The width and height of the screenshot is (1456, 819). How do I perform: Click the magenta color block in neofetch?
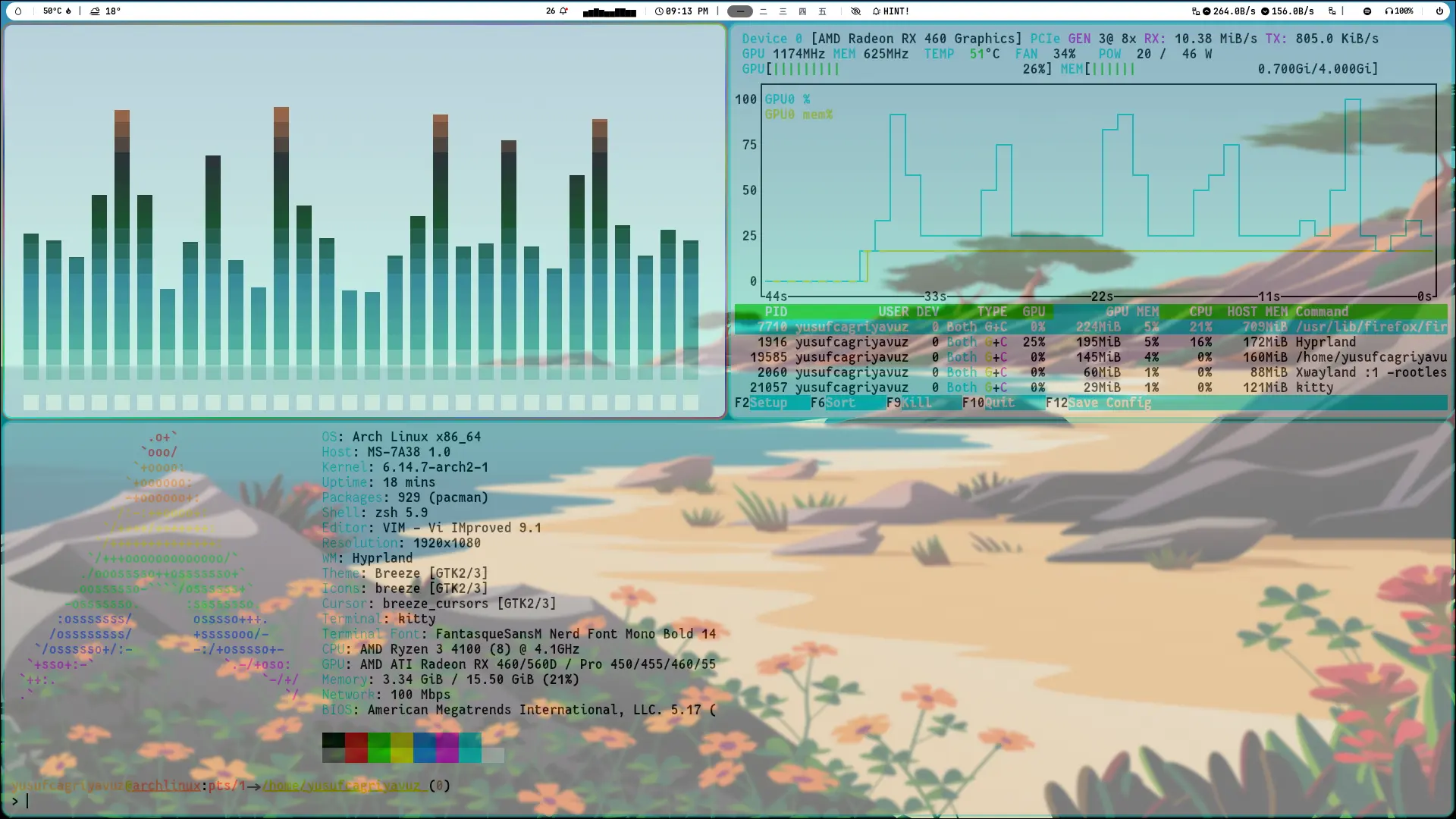click(447, 748)
